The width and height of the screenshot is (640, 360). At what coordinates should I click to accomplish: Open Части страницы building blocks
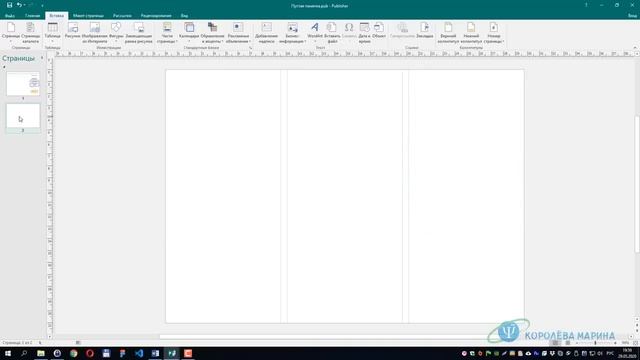tap(167, 33)
